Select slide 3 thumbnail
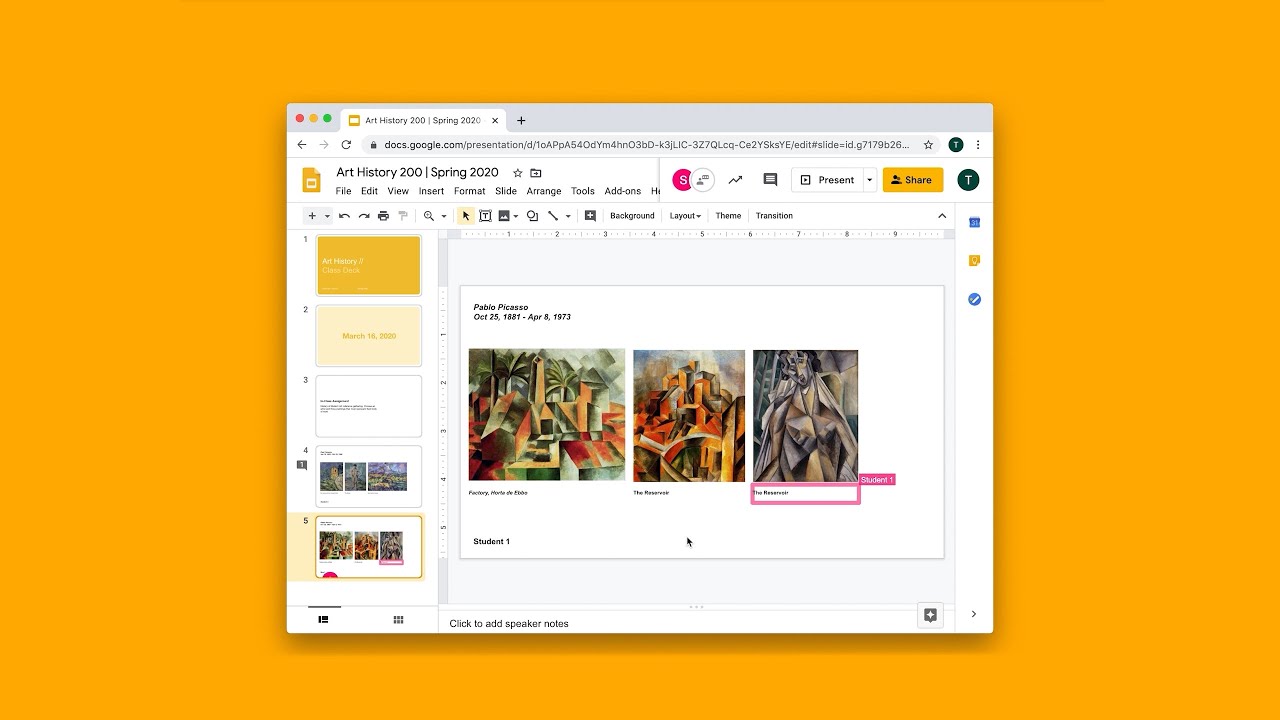This screenshot has width=1280, height=720. [x=369, y=406]
